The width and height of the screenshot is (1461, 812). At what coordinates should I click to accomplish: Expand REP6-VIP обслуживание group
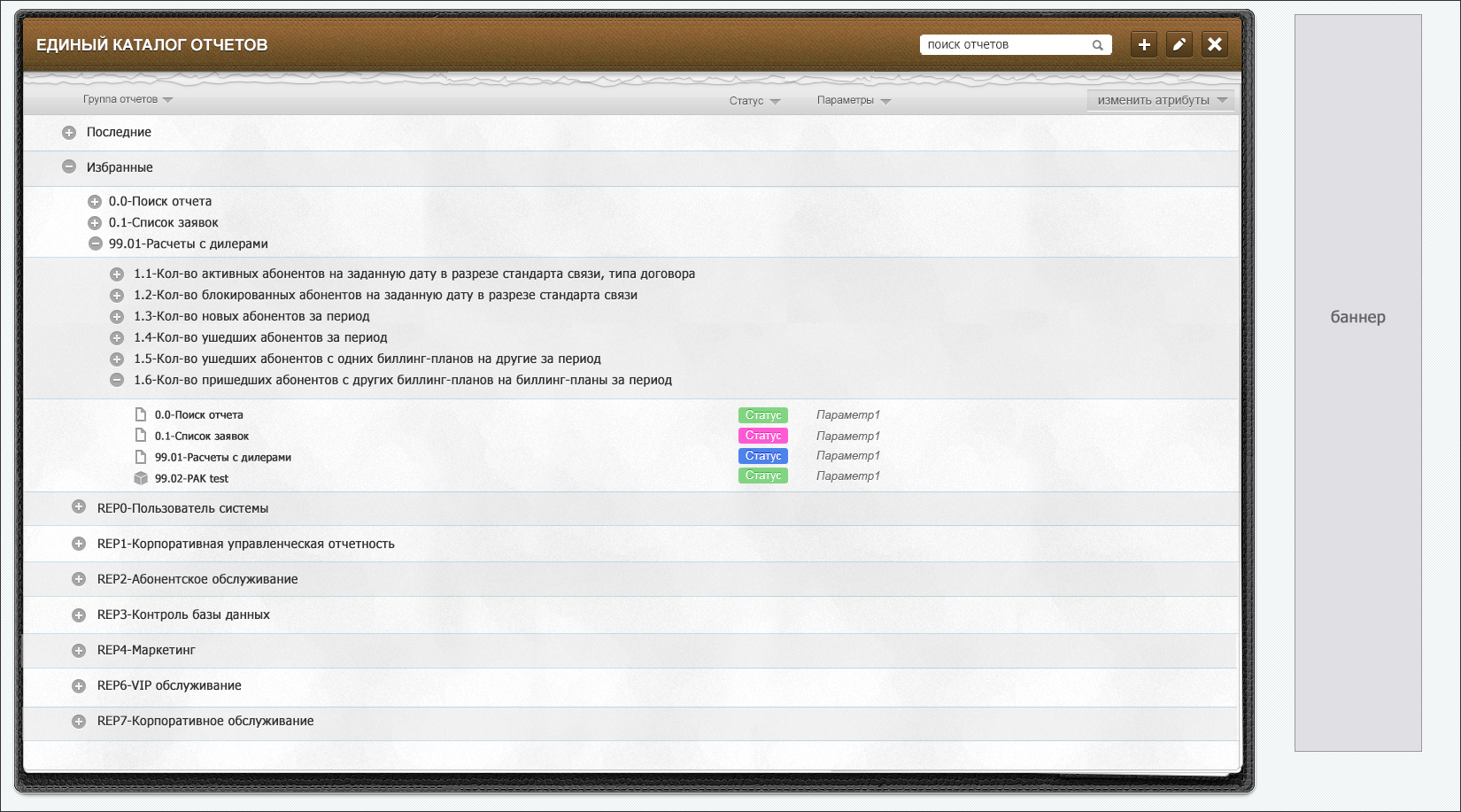[x=79, y=686]
